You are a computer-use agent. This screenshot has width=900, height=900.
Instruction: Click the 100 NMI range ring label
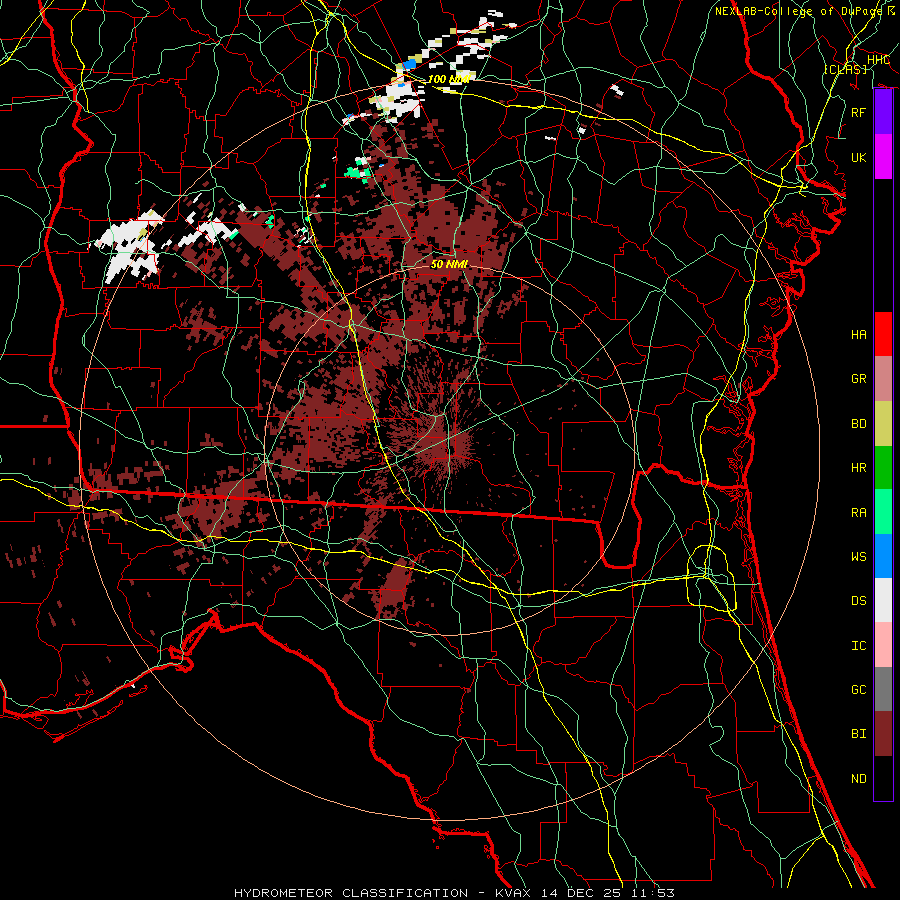449,79
